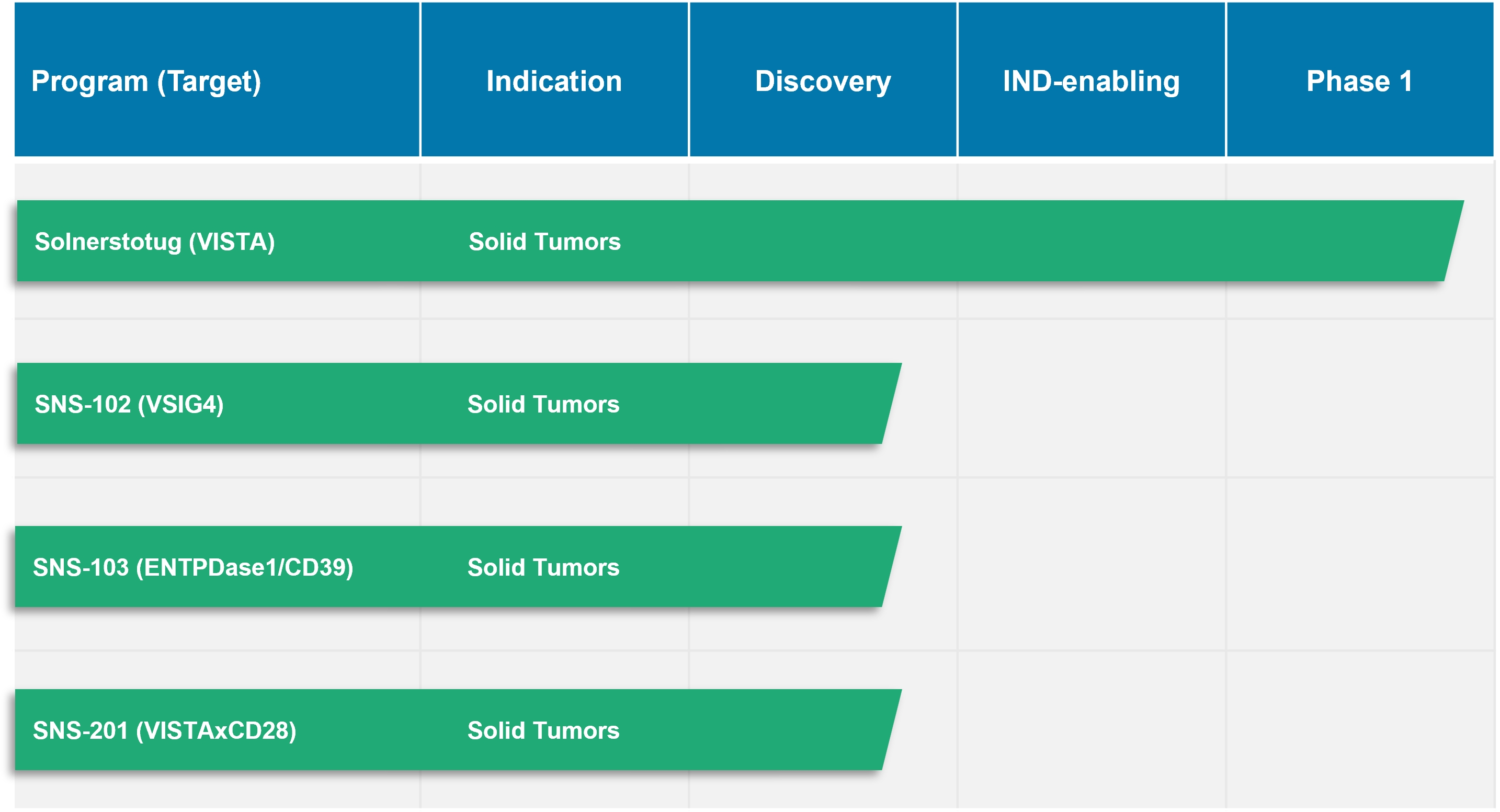Click the empty Phase 1 cell for SNS-201

(x=1359, y=730)
